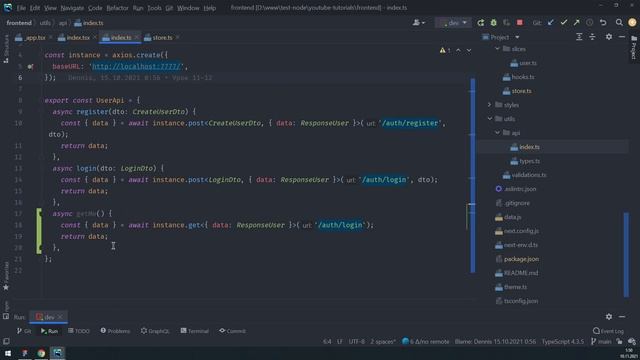This screenshot has width=640, height=360.
Task: Stop the running dev process
Action: (x=520, y=23)
